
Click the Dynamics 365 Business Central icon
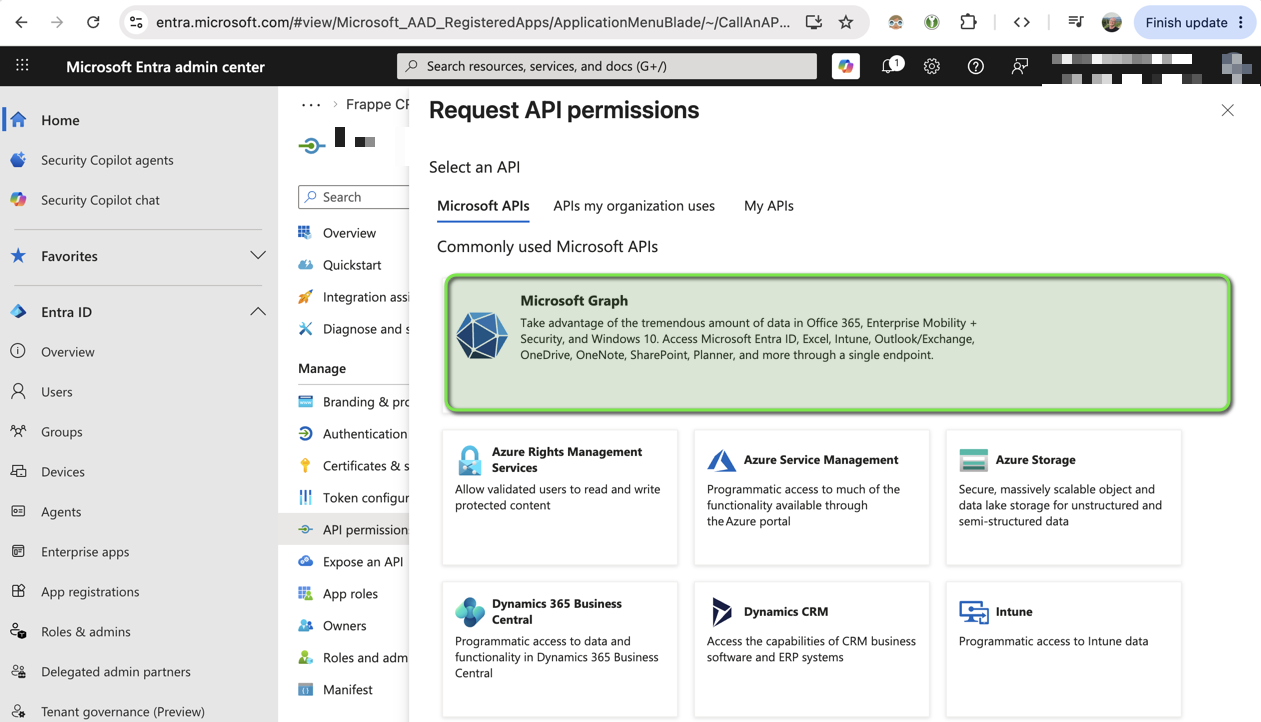pos(470,612)
